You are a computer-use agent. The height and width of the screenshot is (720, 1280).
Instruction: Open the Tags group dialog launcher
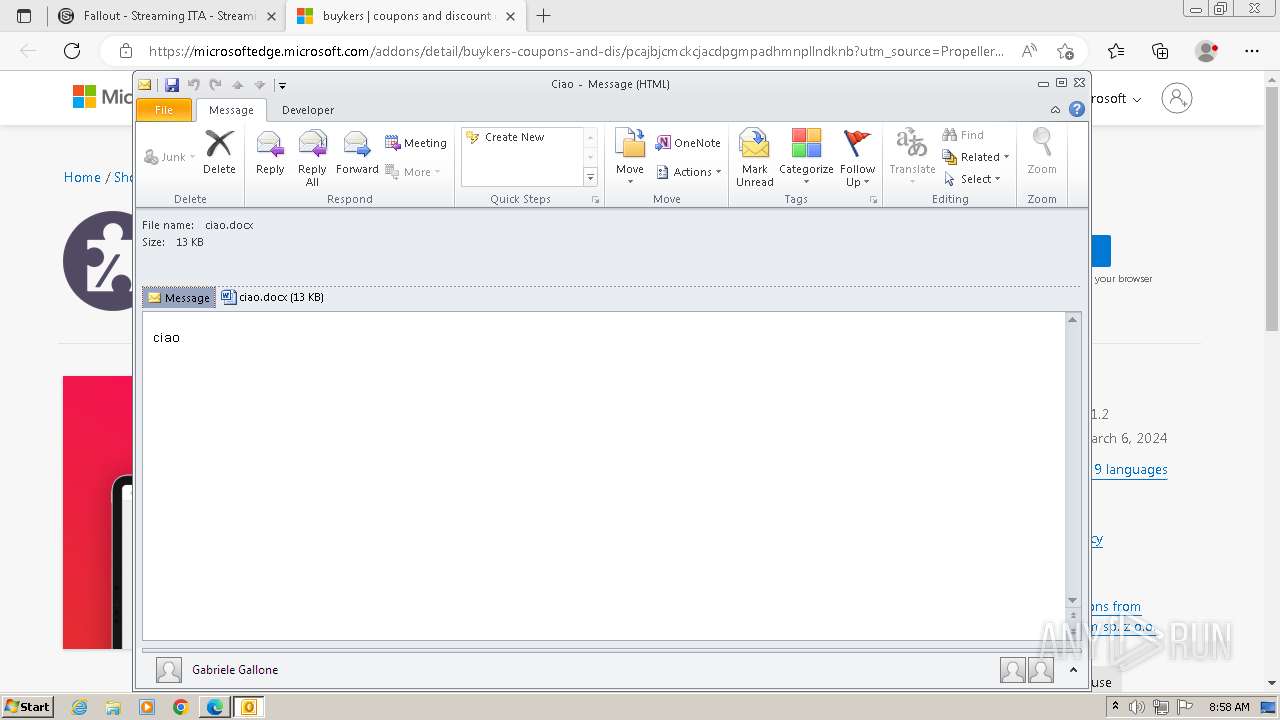(x=873, y=200)
